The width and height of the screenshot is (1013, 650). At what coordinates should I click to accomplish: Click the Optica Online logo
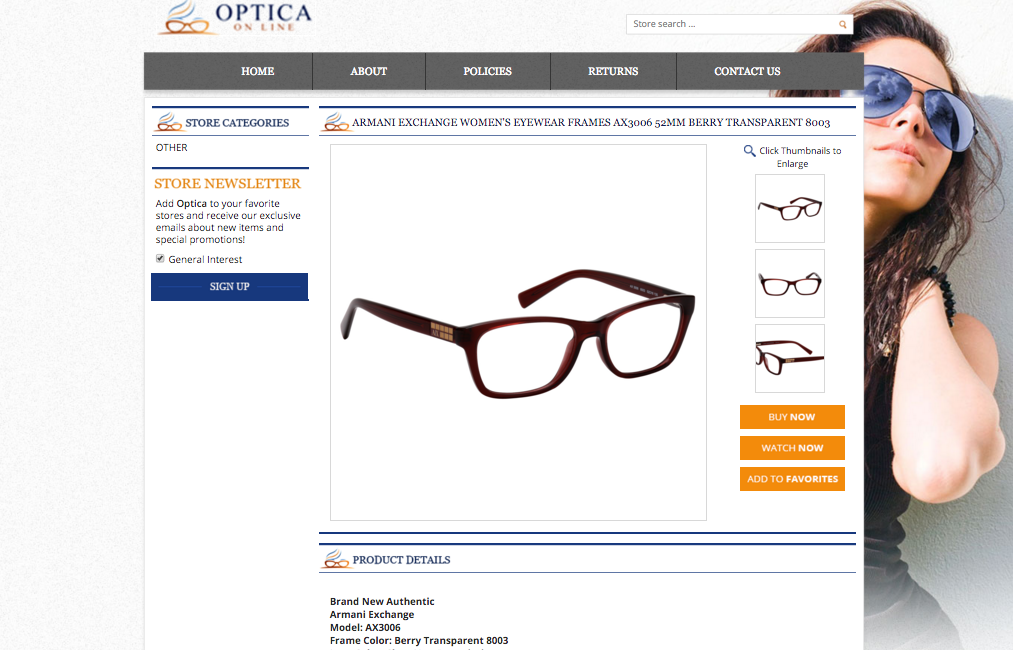(235, 18)
